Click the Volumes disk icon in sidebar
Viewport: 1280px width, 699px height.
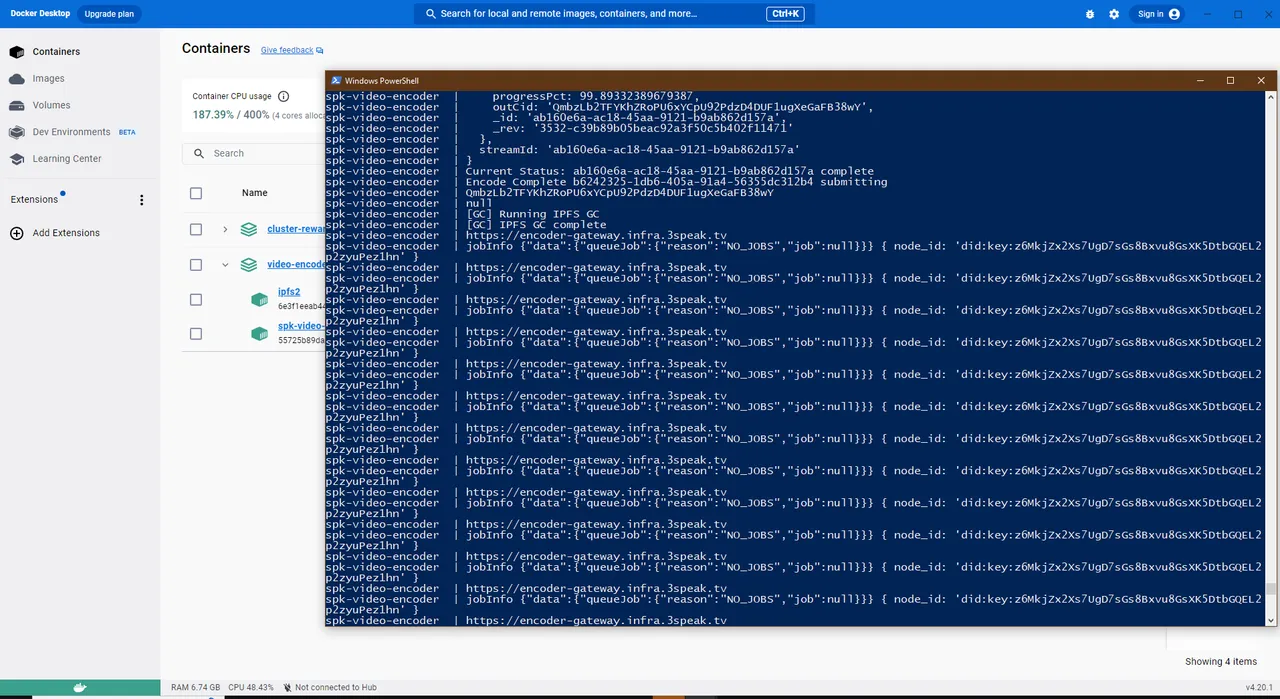tap(16, 105)
